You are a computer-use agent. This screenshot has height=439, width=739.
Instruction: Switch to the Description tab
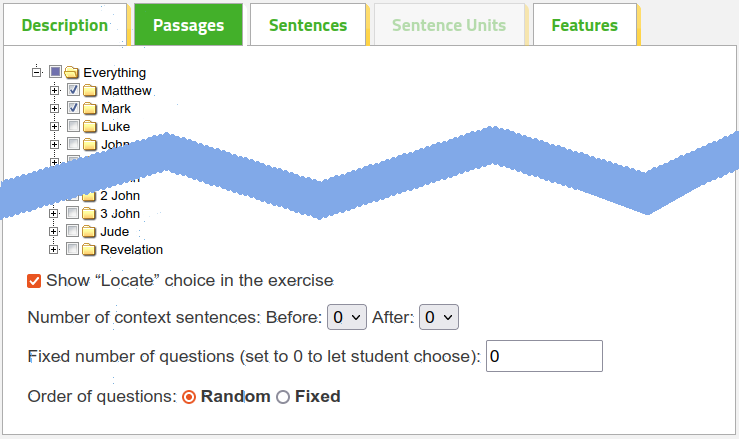pos(65,25)
